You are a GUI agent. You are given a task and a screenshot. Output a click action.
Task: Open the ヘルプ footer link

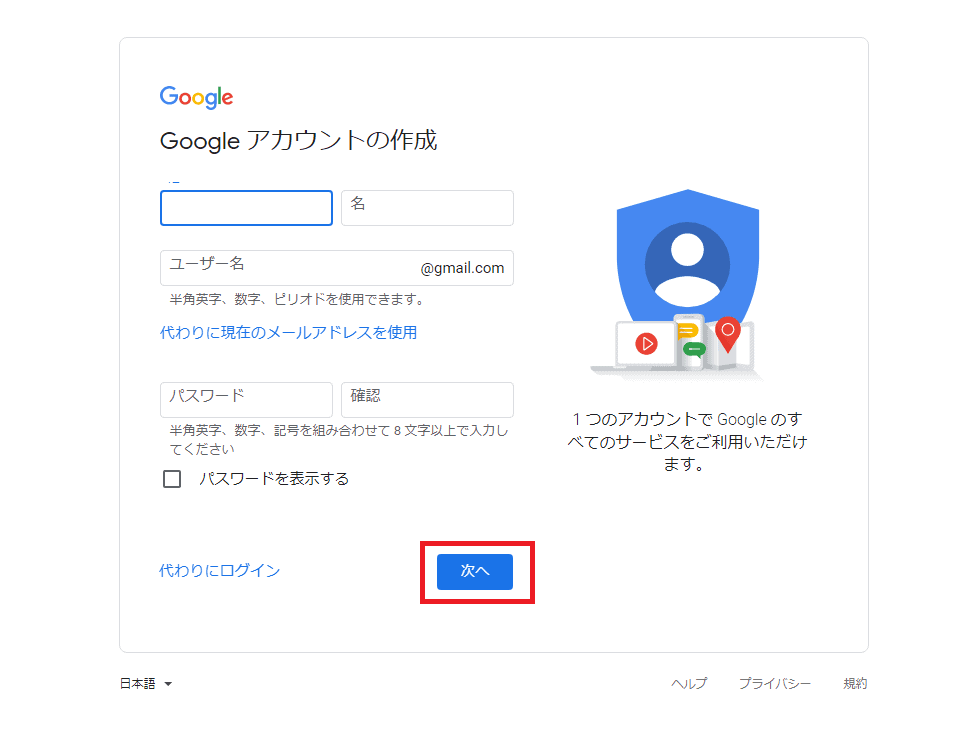[x=689, y=684]
